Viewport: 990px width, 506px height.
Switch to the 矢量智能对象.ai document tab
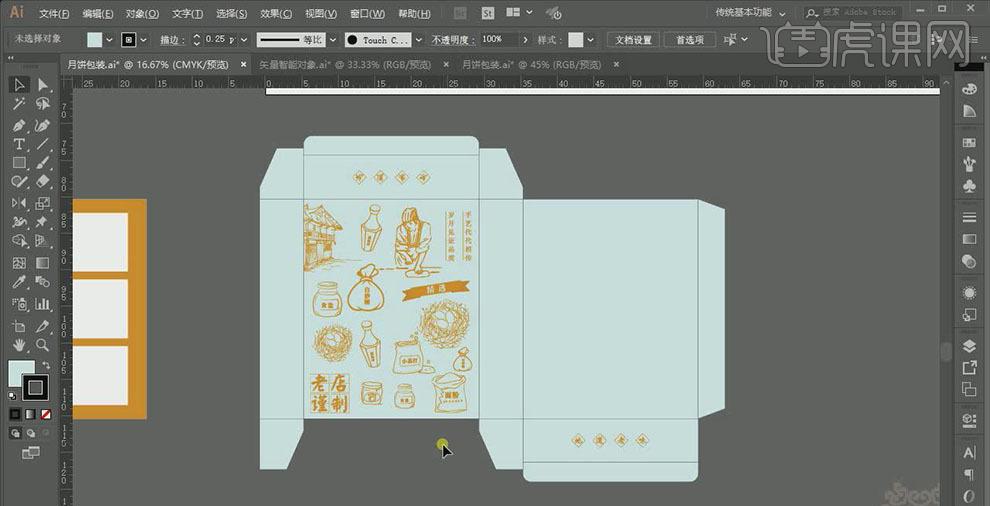tap(318, 64)
